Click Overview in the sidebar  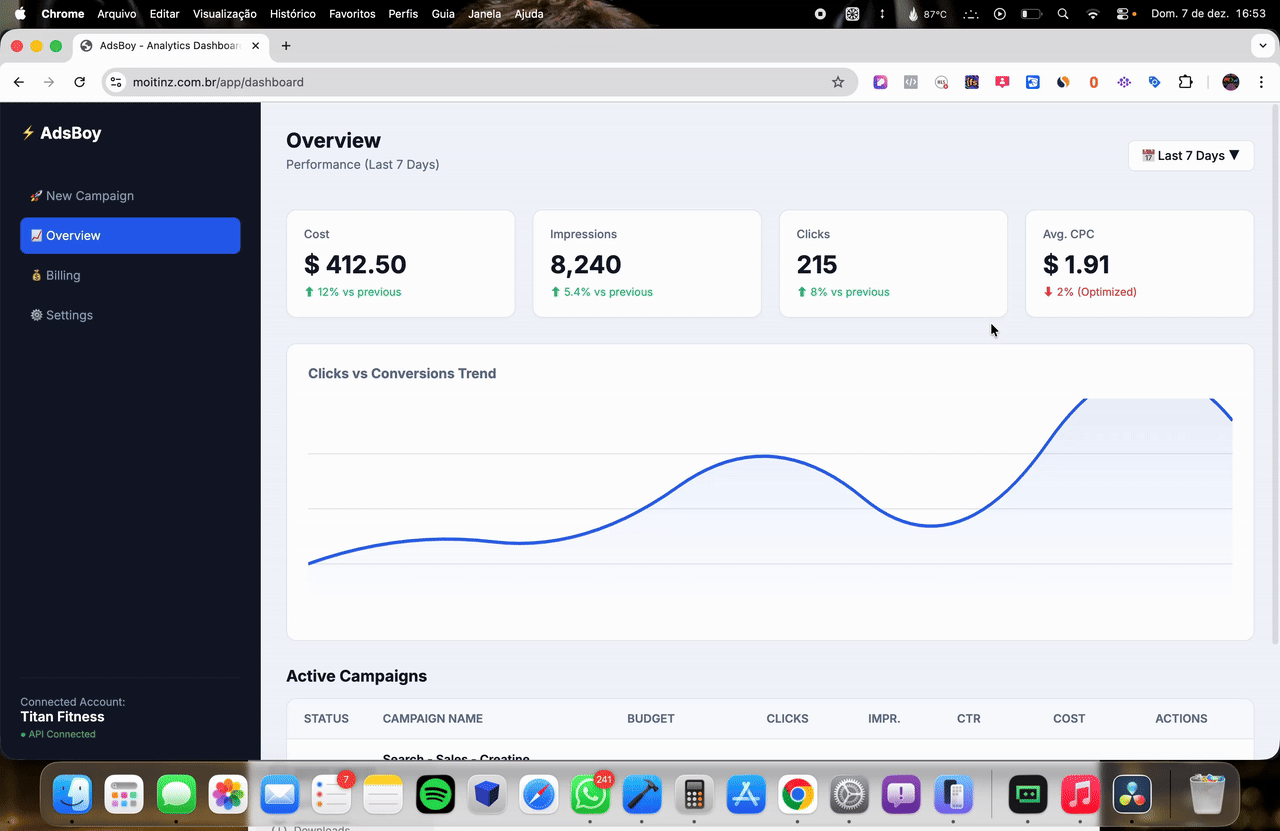click(70, 235)
